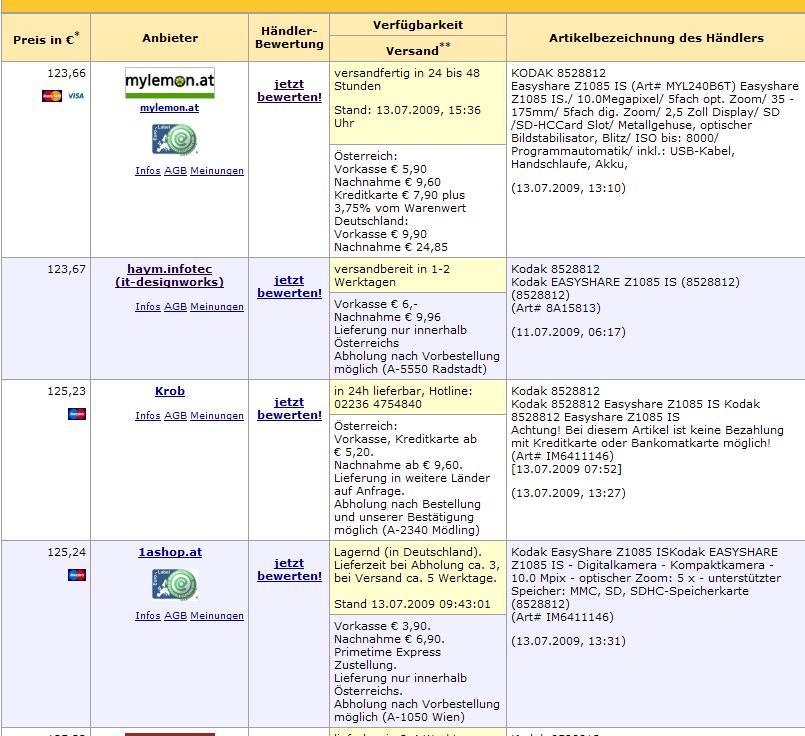
Task: Open the Krob seller link
Action: point(170,391)
